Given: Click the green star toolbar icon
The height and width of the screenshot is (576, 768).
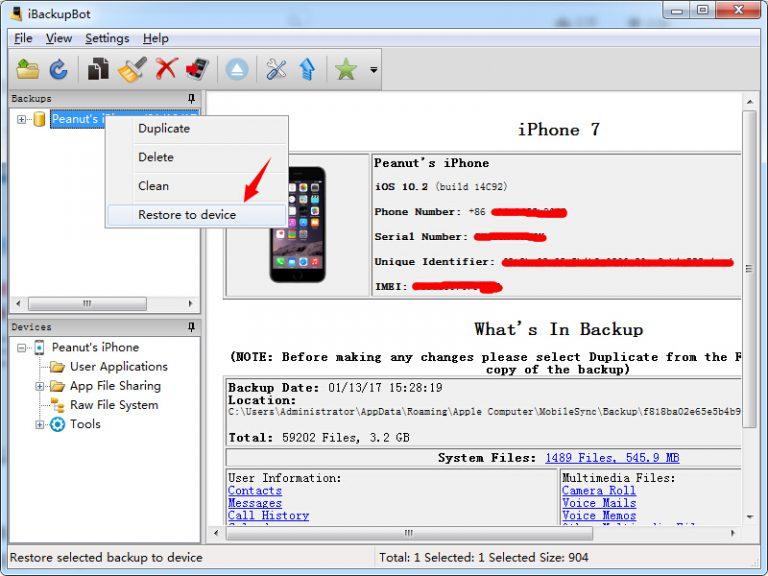Looking at the screenshot, I should pos(346,69).
